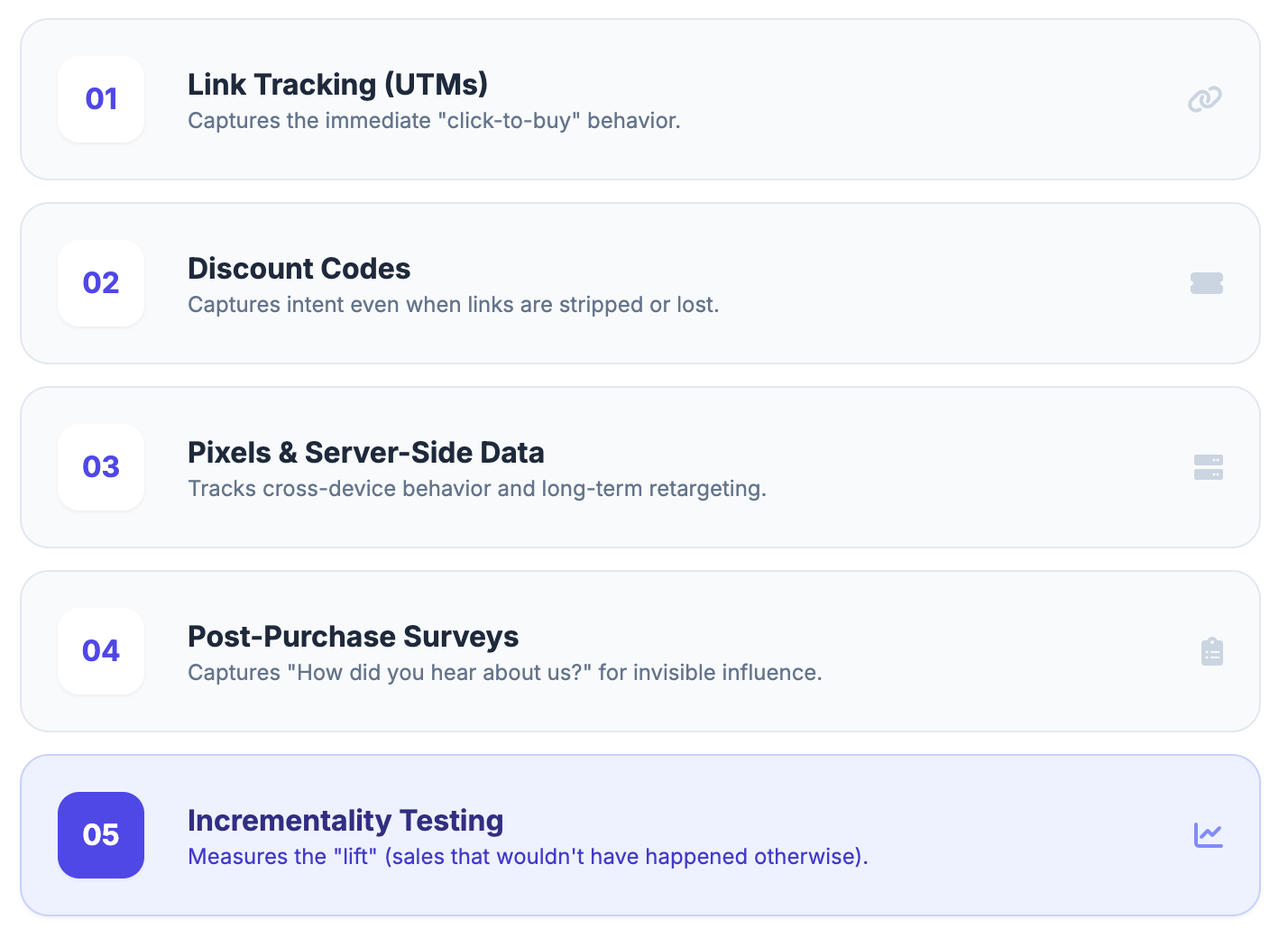Click the cross-device behavior description text
The image size is (1288, 938).
coord(476,489)
